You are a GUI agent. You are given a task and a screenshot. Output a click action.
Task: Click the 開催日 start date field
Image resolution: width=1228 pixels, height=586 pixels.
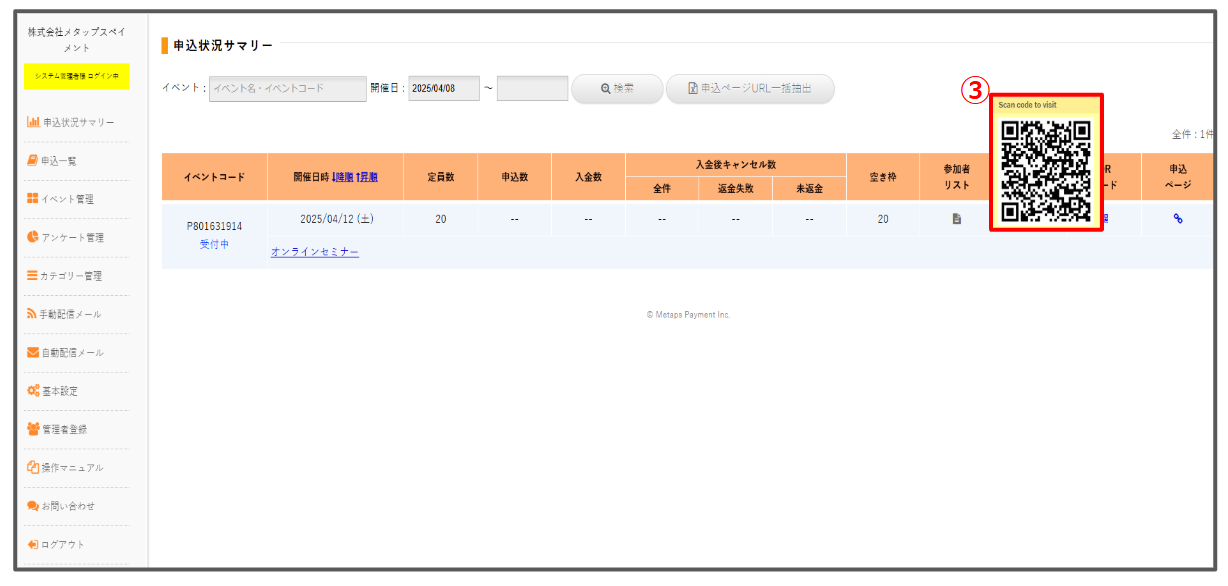pos(443,89)
